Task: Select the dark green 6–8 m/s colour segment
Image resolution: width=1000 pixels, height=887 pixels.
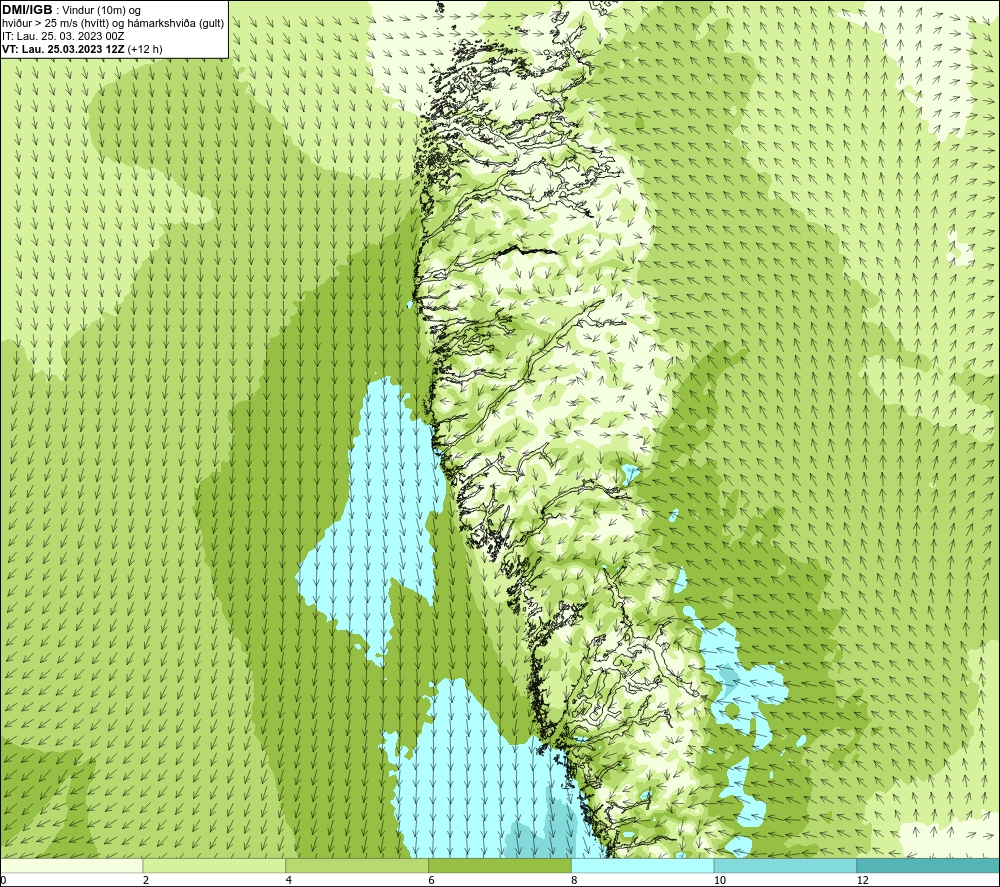Action: 500,865
